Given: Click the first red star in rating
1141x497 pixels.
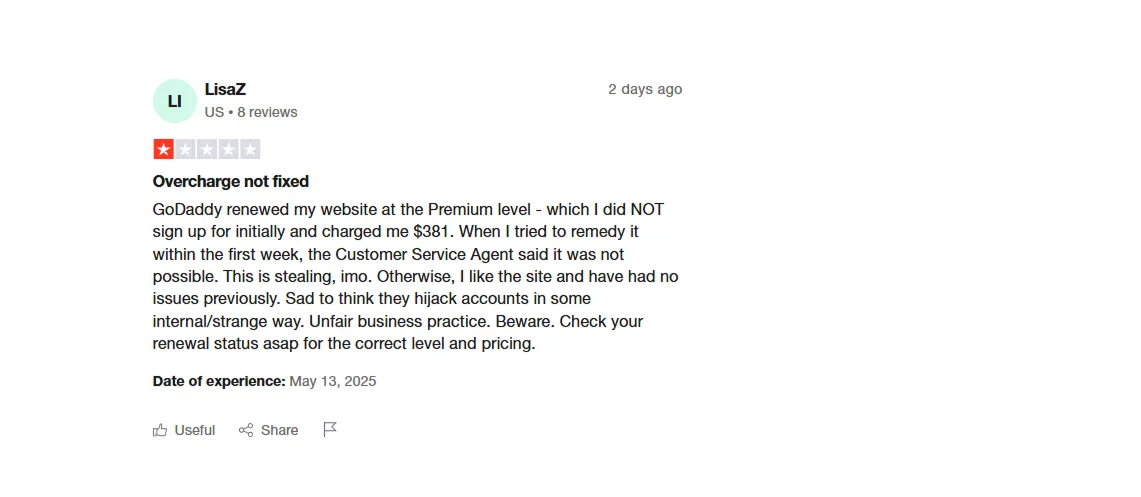Looking at the screenshot, I should 163,149.
